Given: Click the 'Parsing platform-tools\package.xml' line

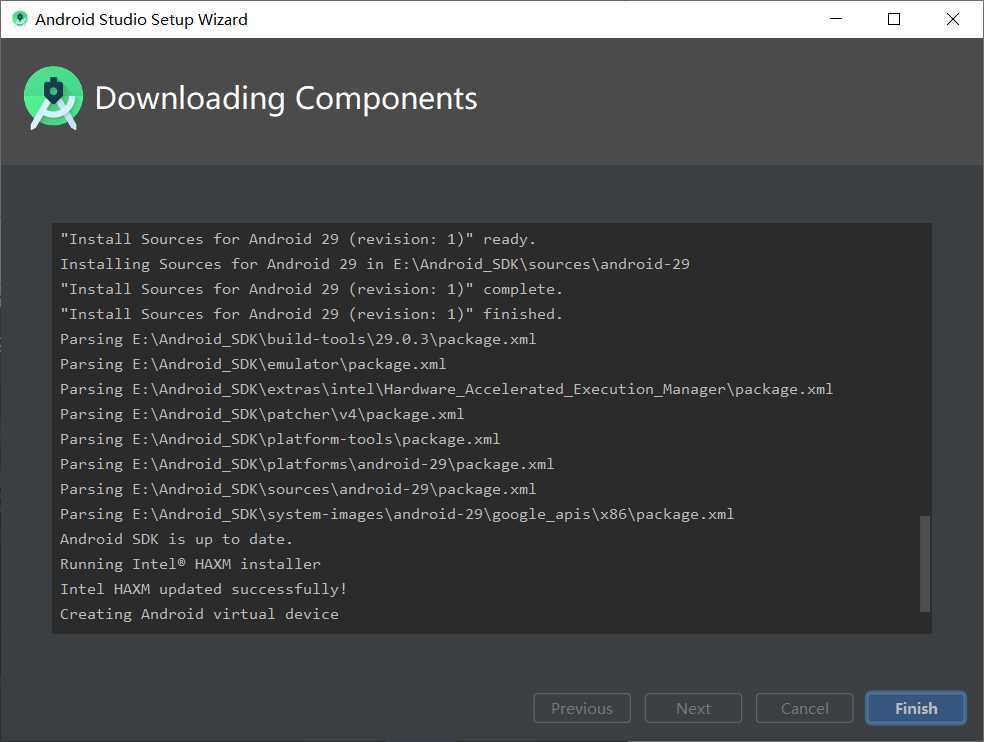Looking at the screenshot, I should point(280,439).
